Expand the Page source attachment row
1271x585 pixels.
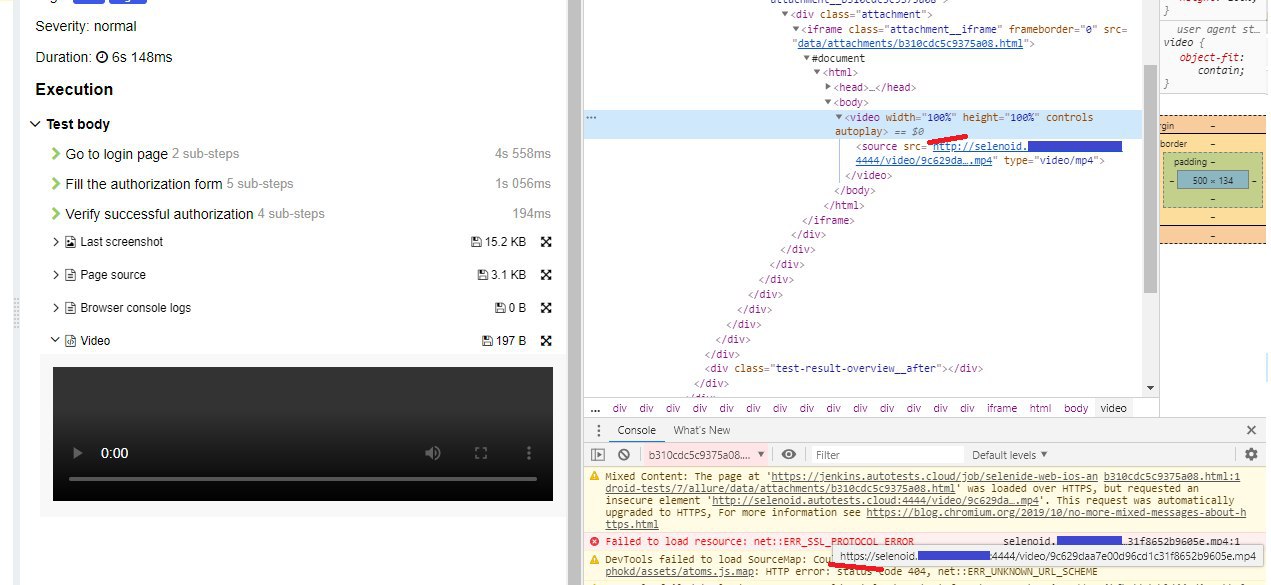(56, 275)
